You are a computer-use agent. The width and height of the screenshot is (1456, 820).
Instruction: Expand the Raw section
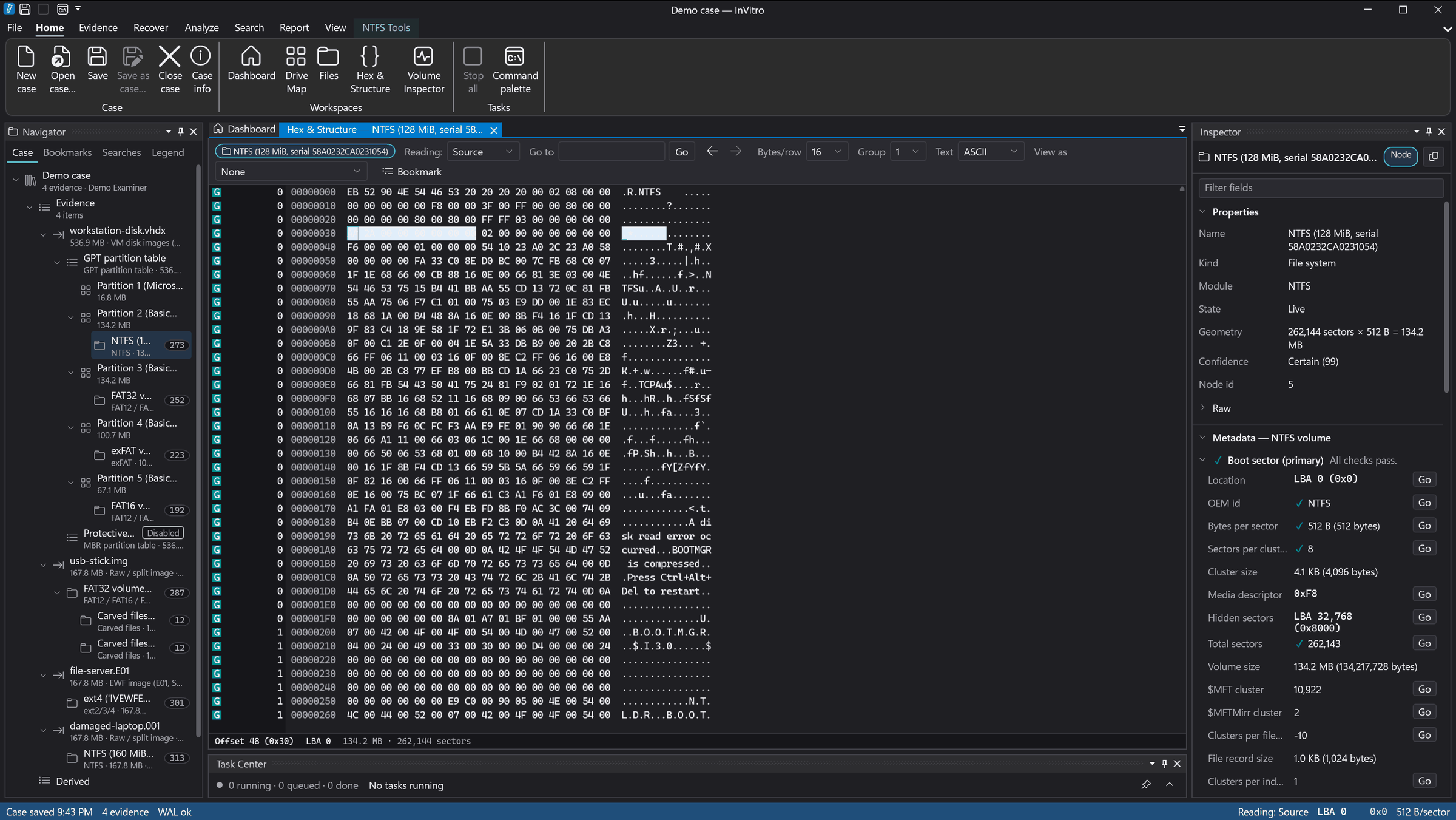[1202, 408]
